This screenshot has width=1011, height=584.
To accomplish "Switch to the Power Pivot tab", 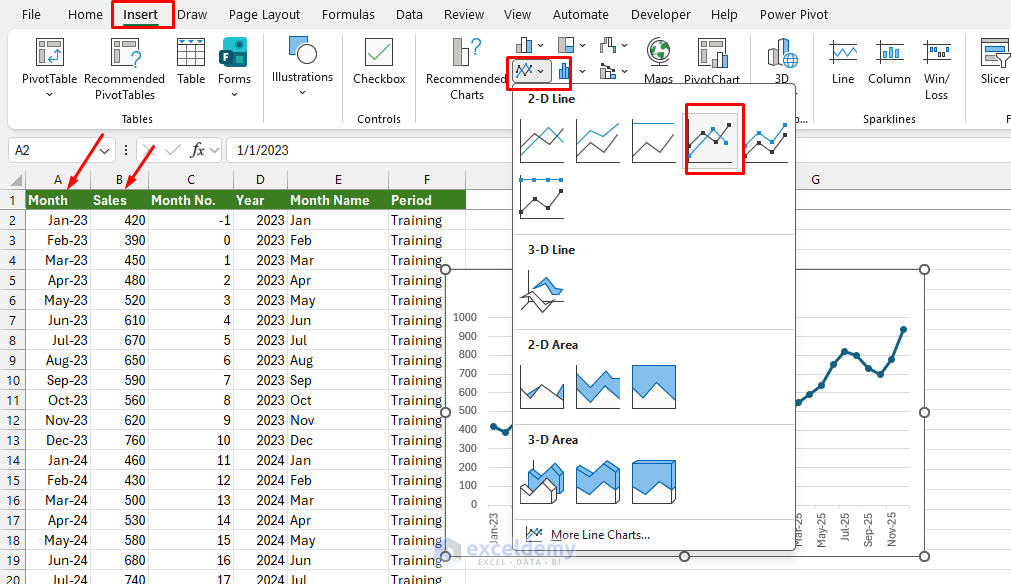I will pyautogui.click(x=794, y=14).
